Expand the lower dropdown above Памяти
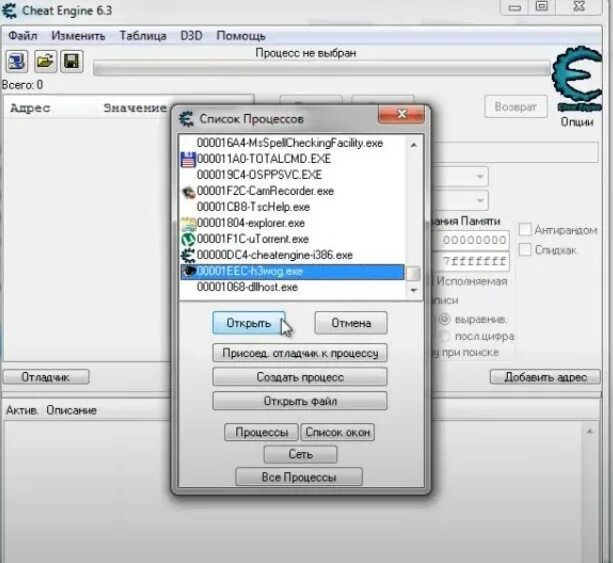 coord(480,201)
